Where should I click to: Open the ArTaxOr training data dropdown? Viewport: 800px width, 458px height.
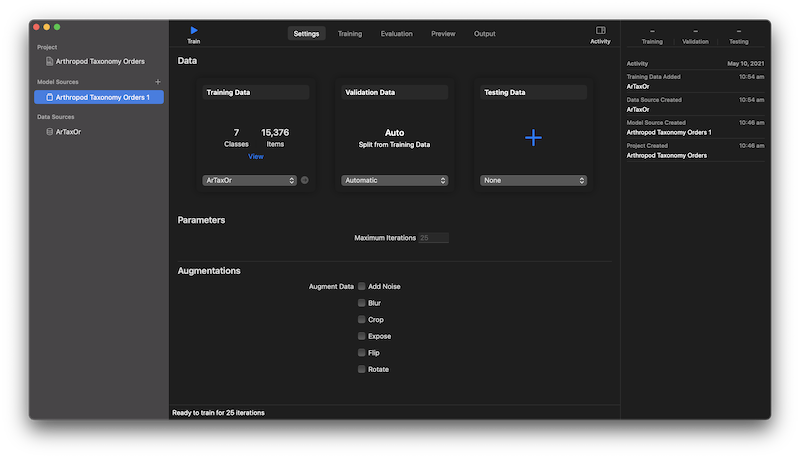(x=250, y=181)
